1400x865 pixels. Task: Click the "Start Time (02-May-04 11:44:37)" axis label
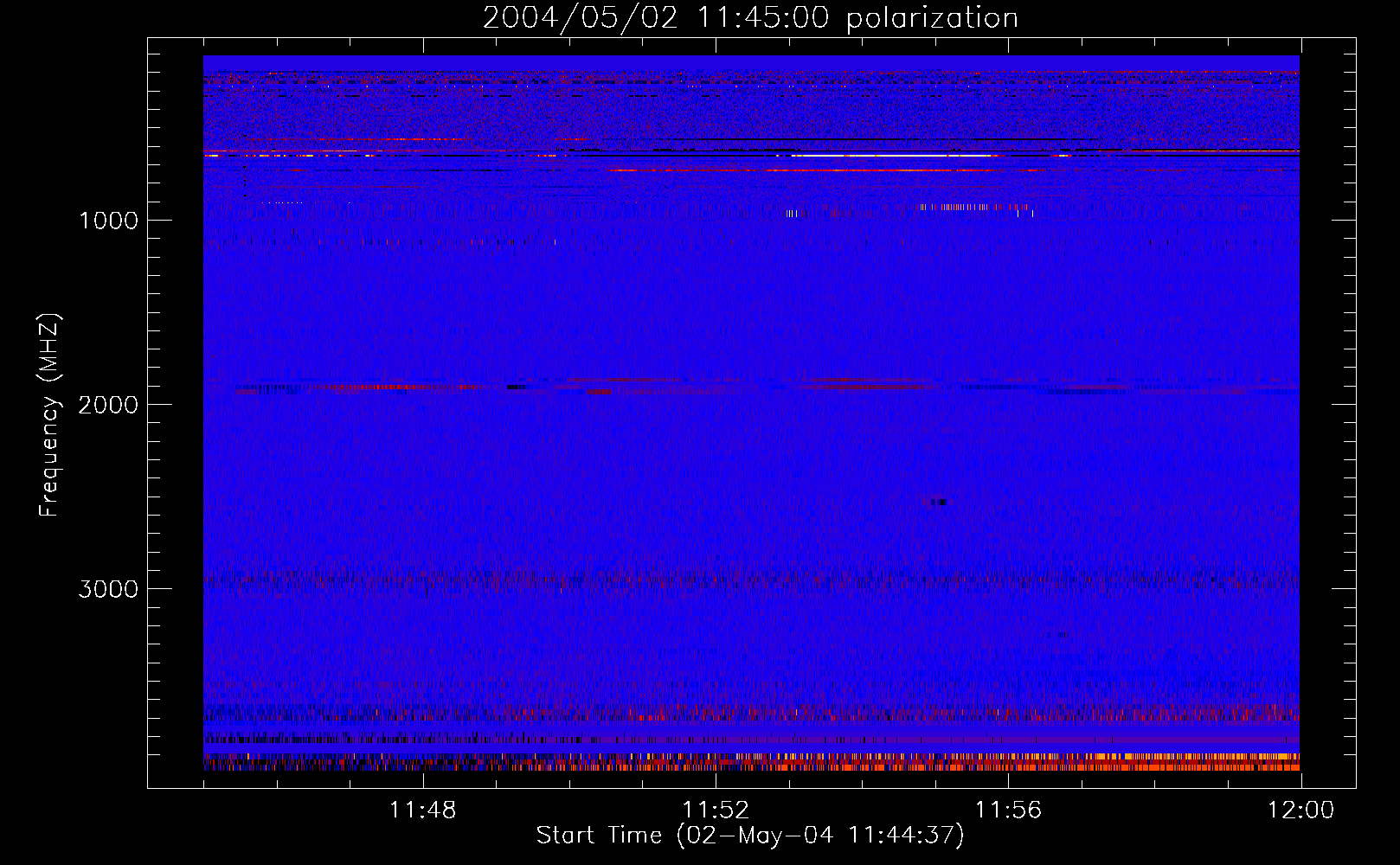pyautogui.click(x=750, y=836)
